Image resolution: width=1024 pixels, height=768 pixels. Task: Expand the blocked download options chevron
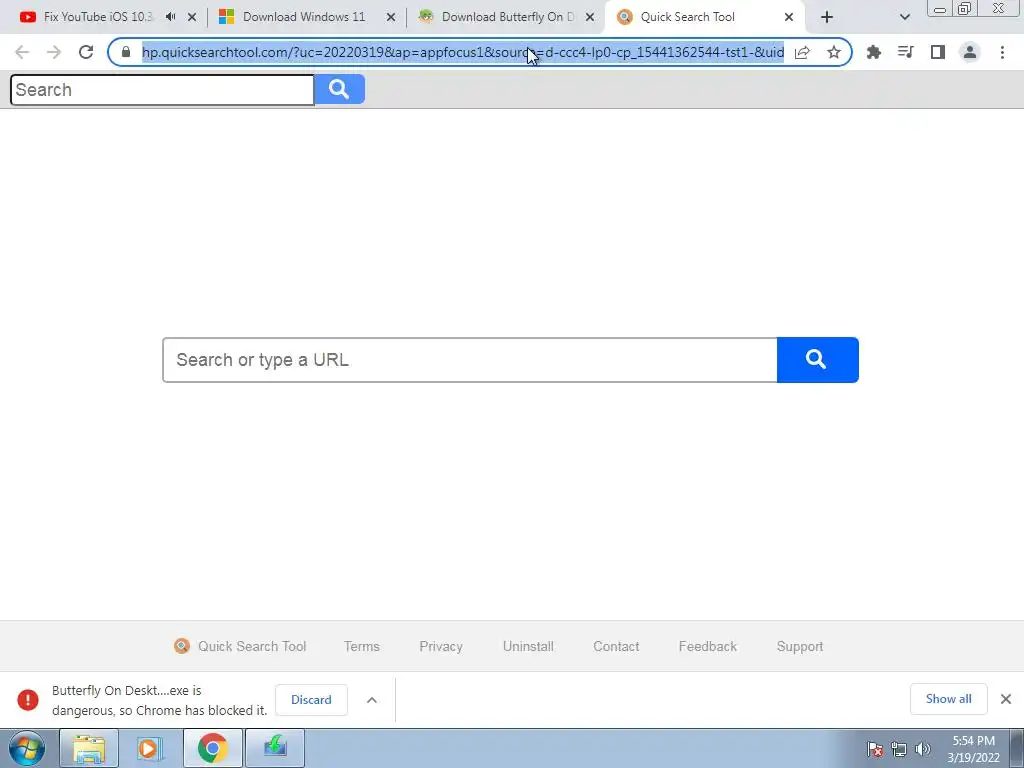pyautogui.click(x=372, y=699)
